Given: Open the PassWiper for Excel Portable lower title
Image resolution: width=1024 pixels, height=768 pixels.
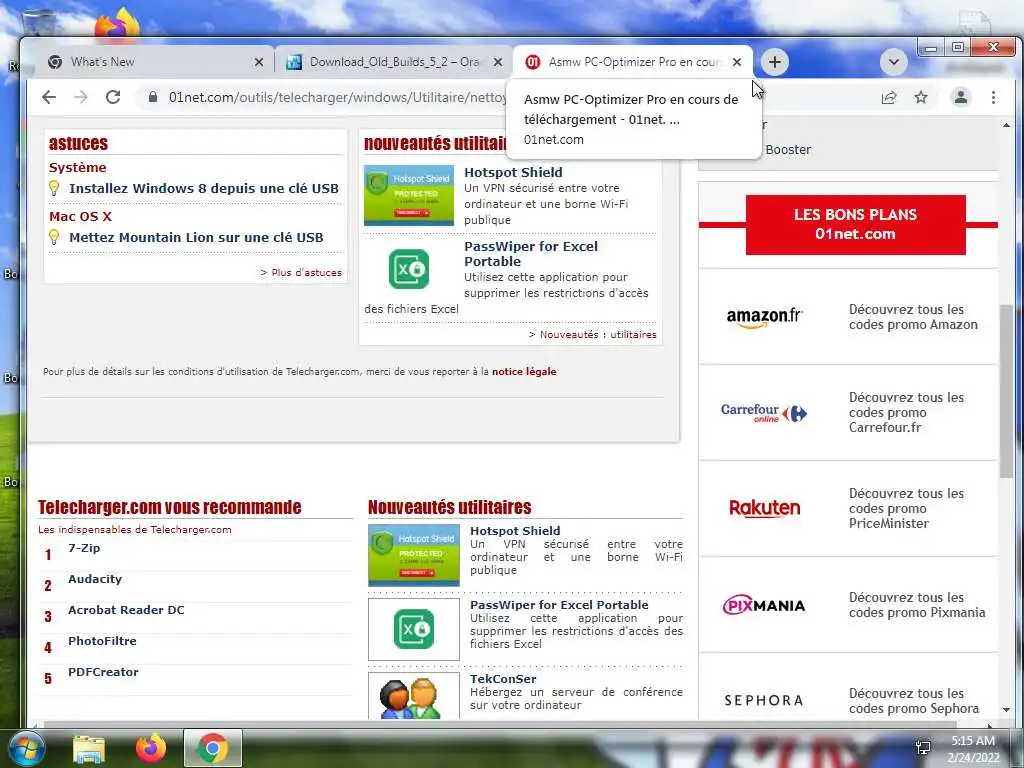Looking at the screenshot, I should tap(559, 605).
